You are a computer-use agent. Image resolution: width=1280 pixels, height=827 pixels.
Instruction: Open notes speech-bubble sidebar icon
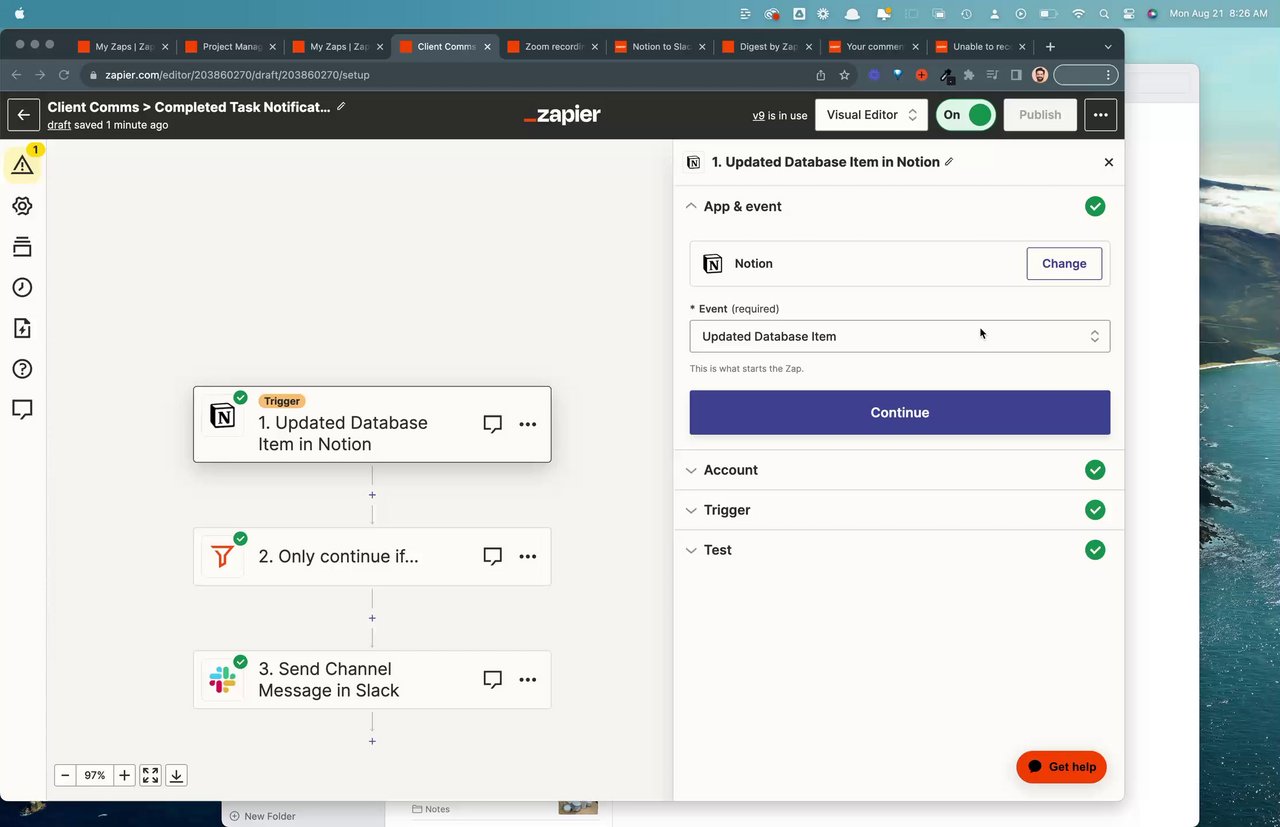click(x=23, y=409)
